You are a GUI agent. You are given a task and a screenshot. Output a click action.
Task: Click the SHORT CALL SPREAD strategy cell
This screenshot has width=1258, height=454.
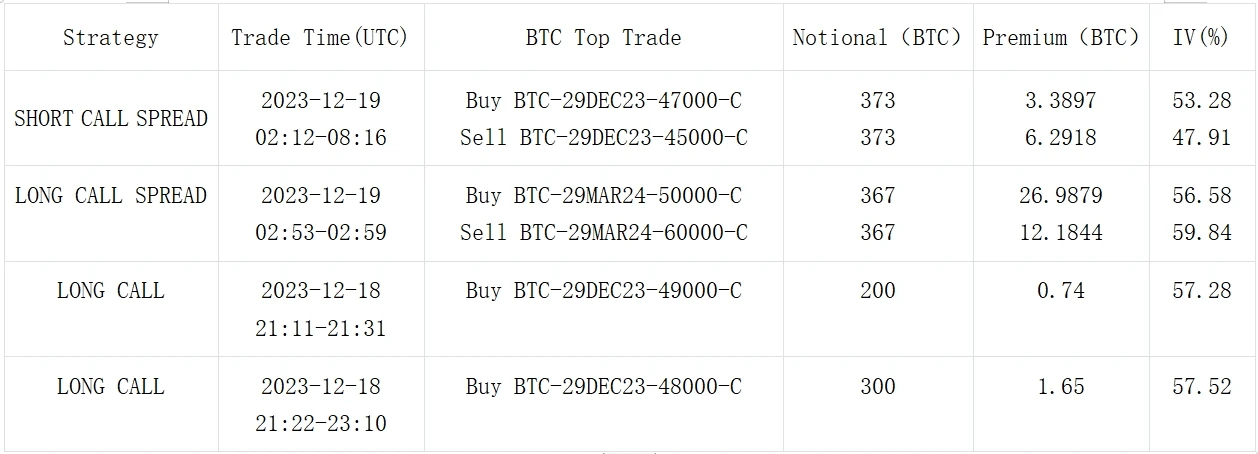coord(111,119)
